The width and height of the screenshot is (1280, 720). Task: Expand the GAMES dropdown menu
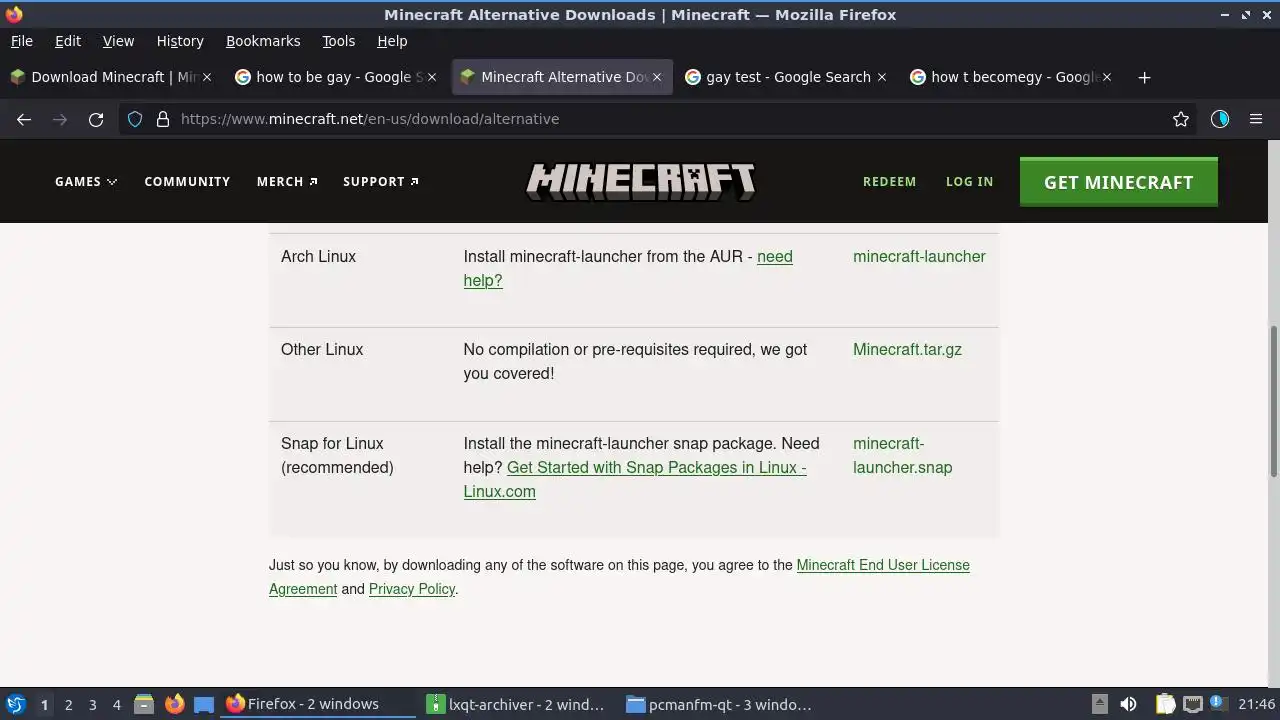86,181
